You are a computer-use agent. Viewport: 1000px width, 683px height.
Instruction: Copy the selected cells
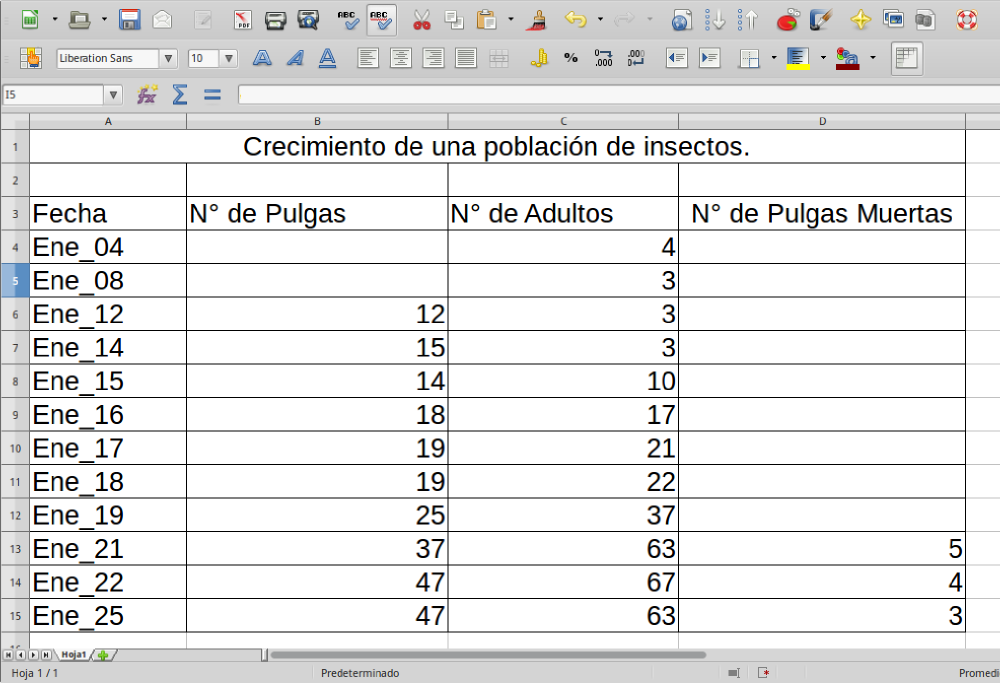coord(454,20)
